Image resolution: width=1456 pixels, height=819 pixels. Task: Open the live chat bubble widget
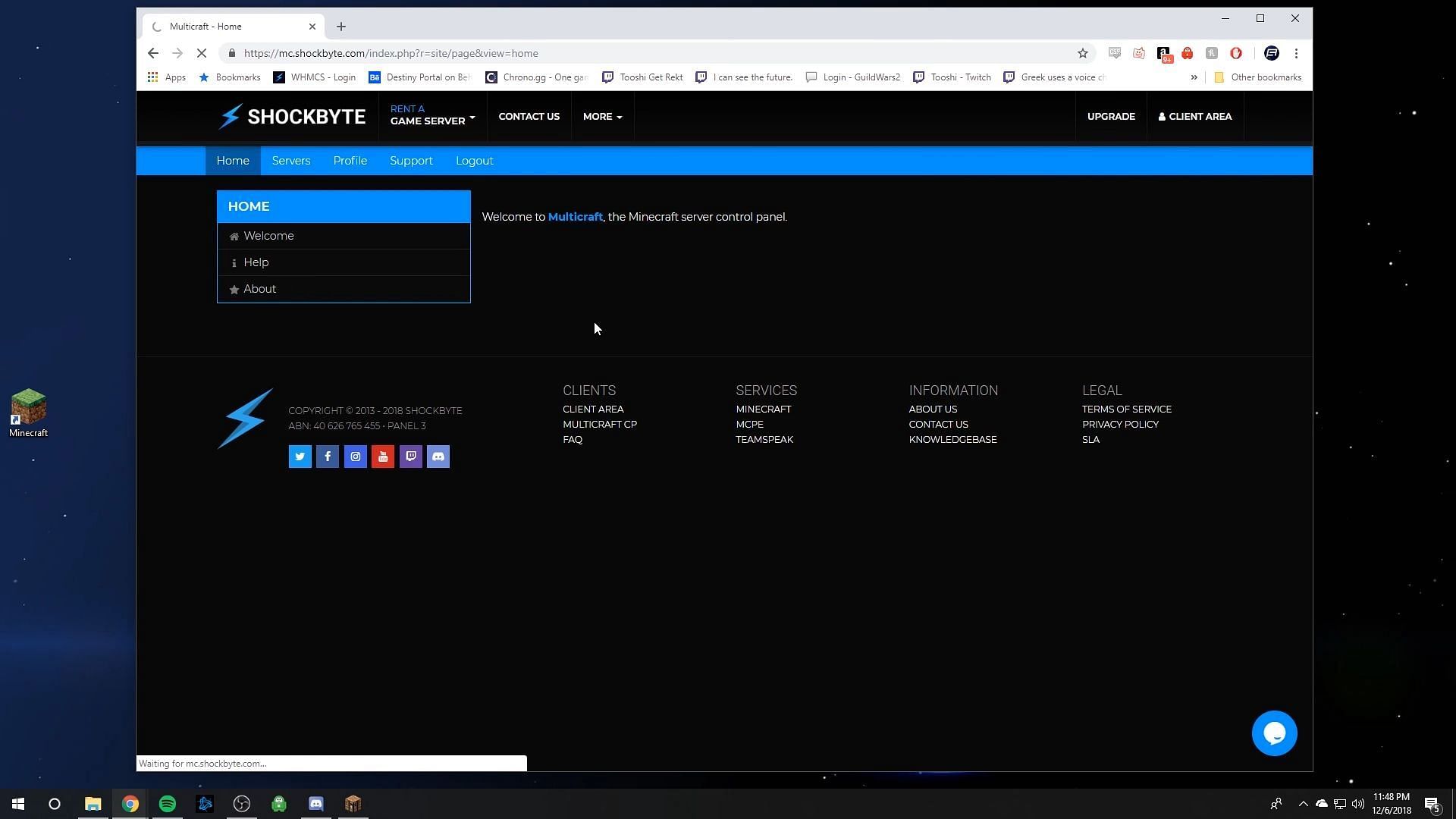tap(1274, 733)
